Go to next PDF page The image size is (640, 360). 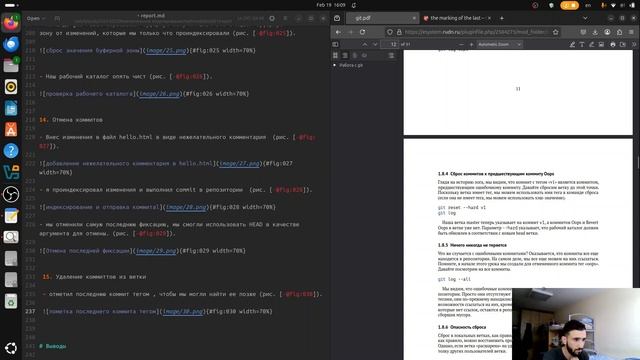[375, 44]
